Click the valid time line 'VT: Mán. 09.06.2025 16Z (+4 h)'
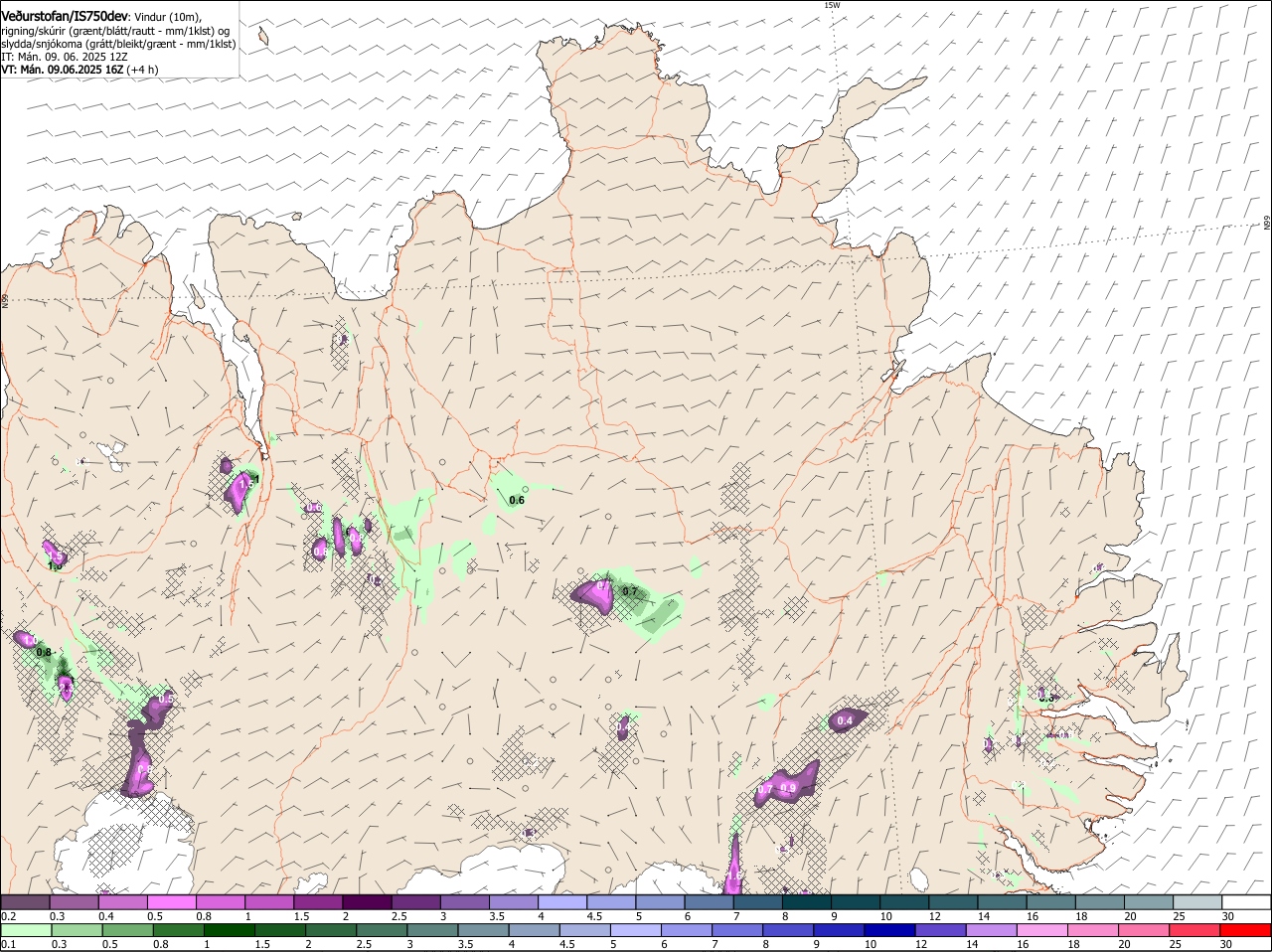The width and height of the screenshot is (1272, 952). pyautogui.click(x=79, y=70)
